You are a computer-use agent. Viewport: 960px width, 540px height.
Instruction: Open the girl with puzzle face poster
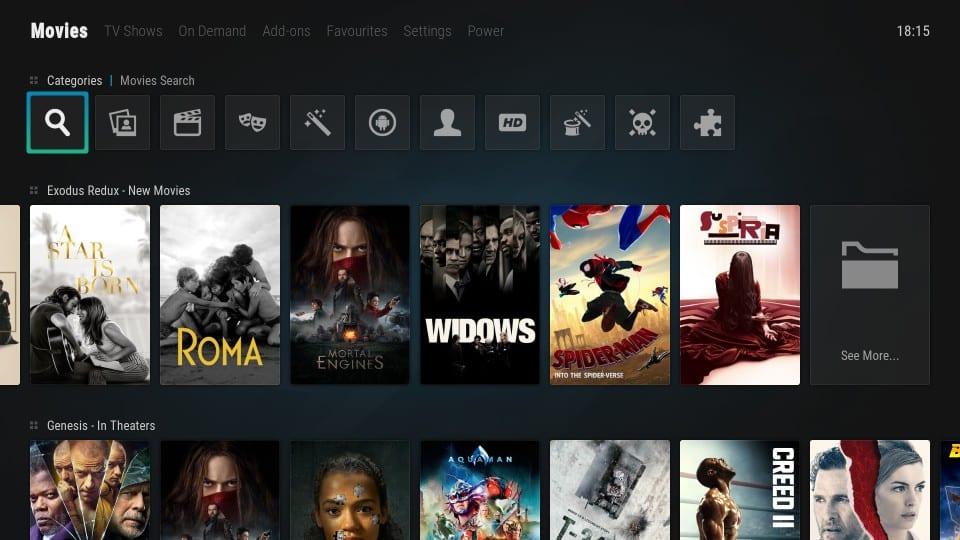(350, 490)
